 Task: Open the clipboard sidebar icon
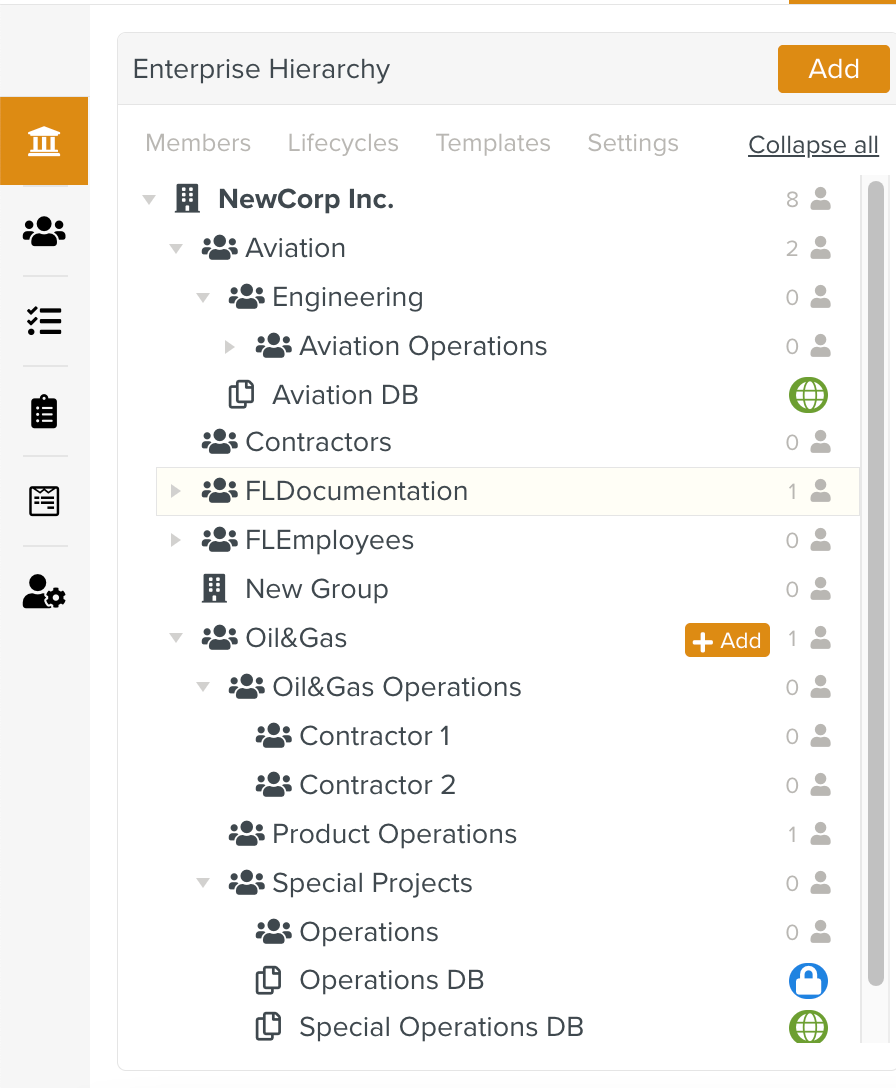[44, 411]
